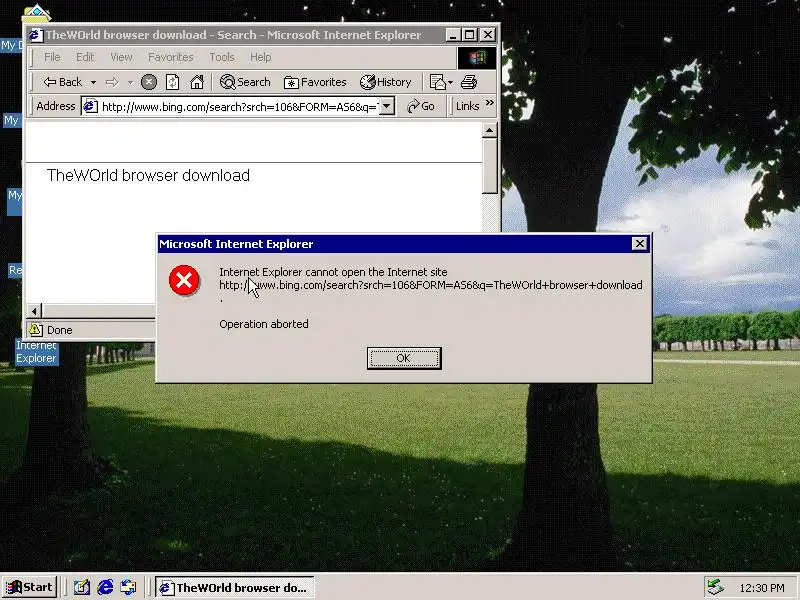Print the page with the printer icon
Viewport: 800px width, 600px height.
point(468,82)
